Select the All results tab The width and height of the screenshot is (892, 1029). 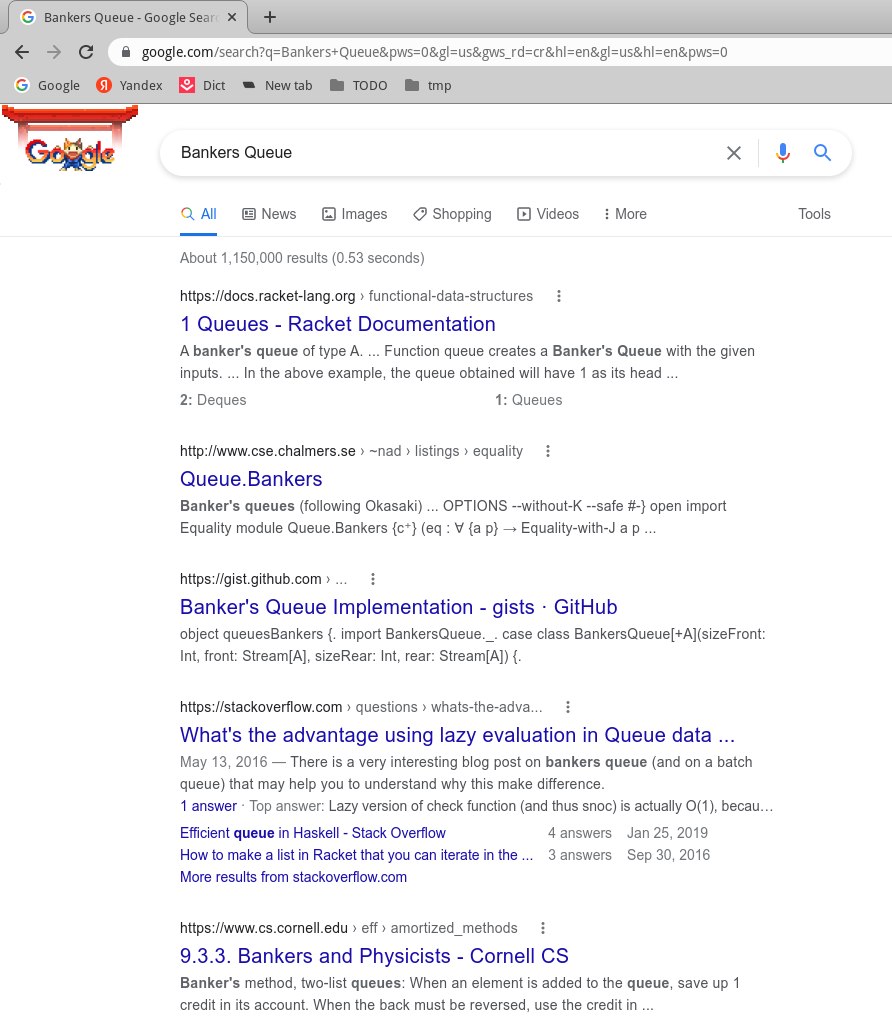[198, 214]
